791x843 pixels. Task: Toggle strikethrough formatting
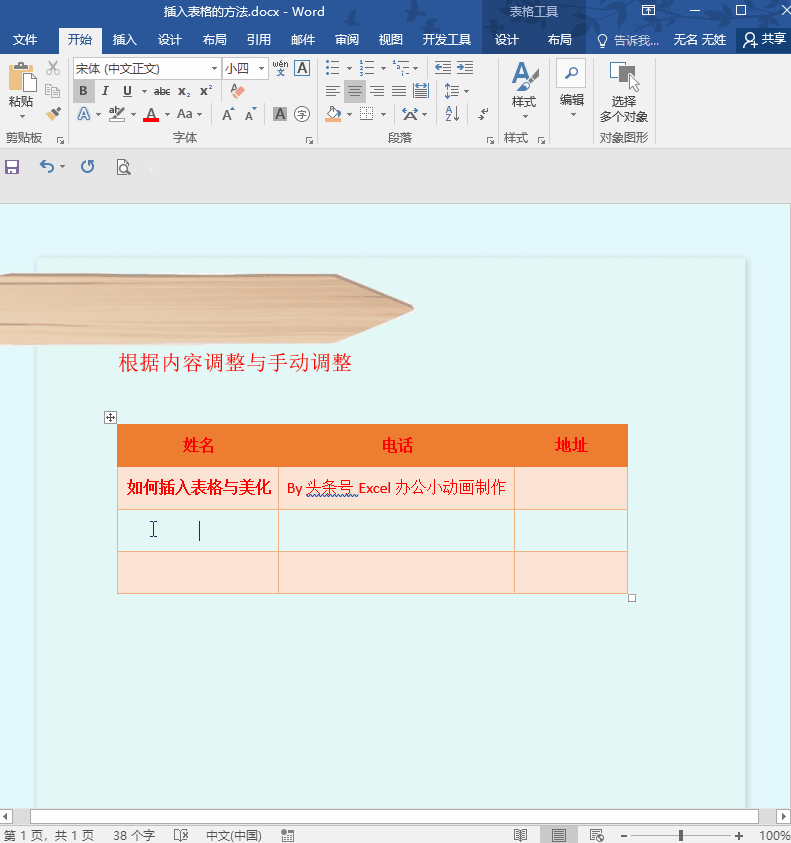162,91
